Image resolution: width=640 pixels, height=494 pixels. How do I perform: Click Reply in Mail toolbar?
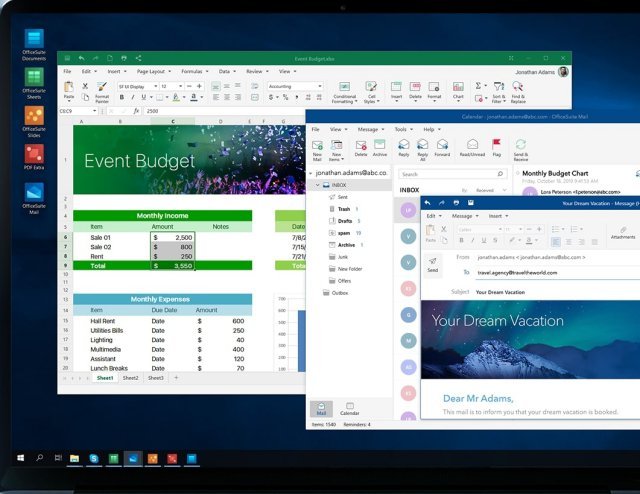404,149
